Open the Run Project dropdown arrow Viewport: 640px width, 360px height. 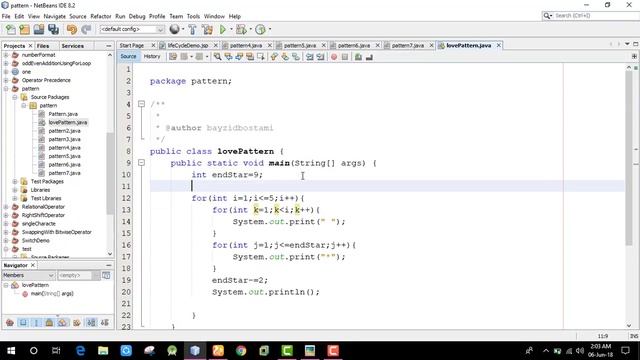click(x=231, y=29)
